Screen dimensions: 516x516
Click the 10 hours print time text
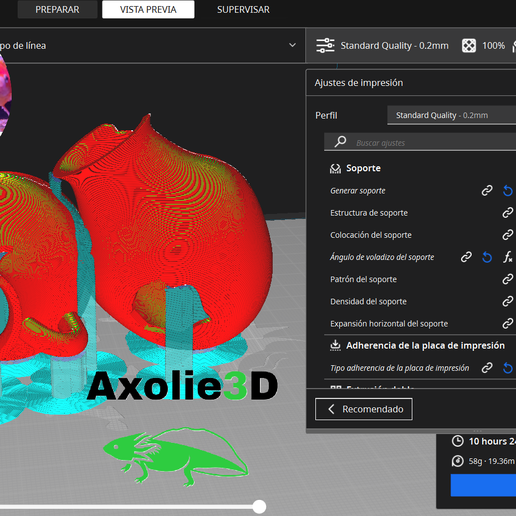point(492,441)
